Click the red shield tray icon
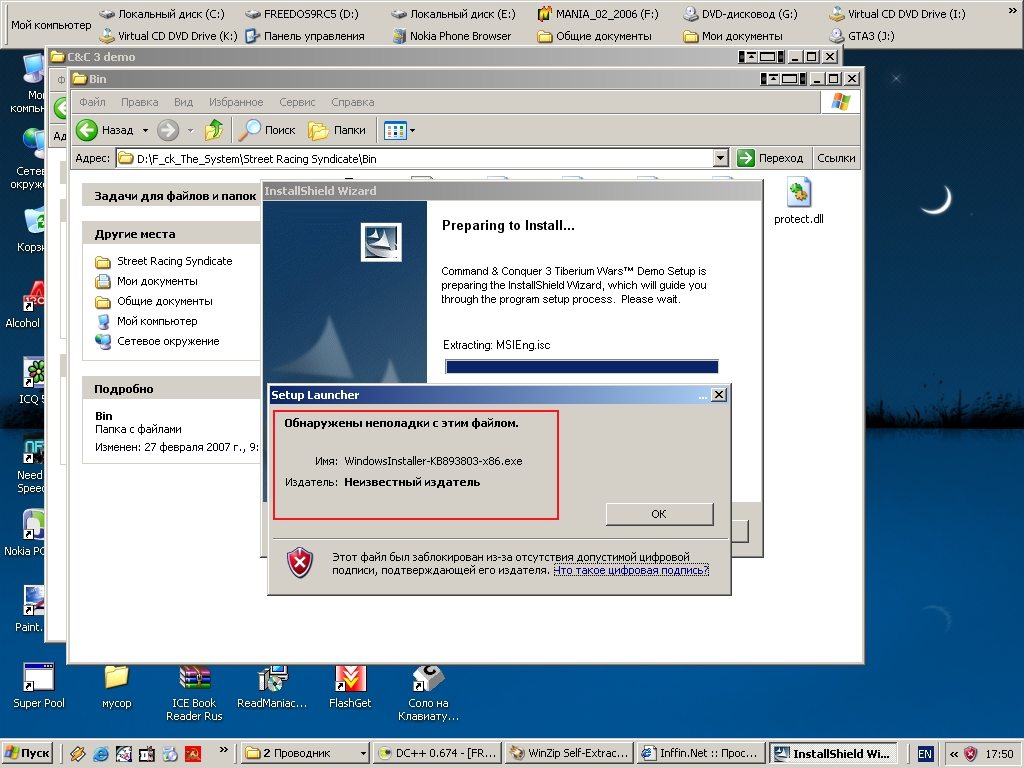 [x=970, y=754]
